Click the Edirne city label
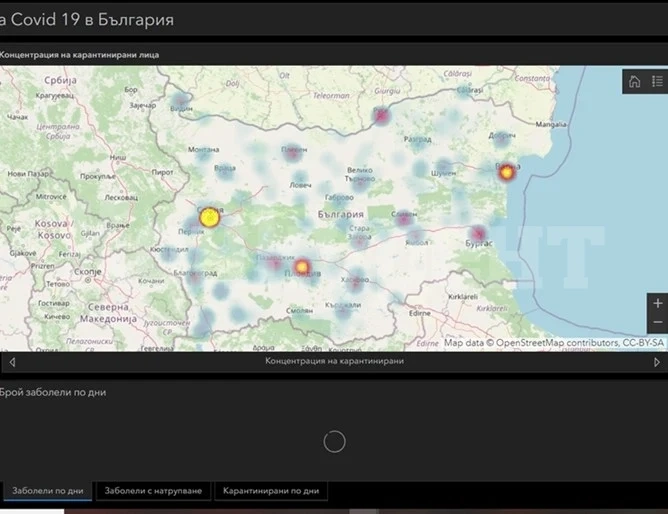Viewport: 668px width, 514px height. pyautogui.click(x=420, y=313)
